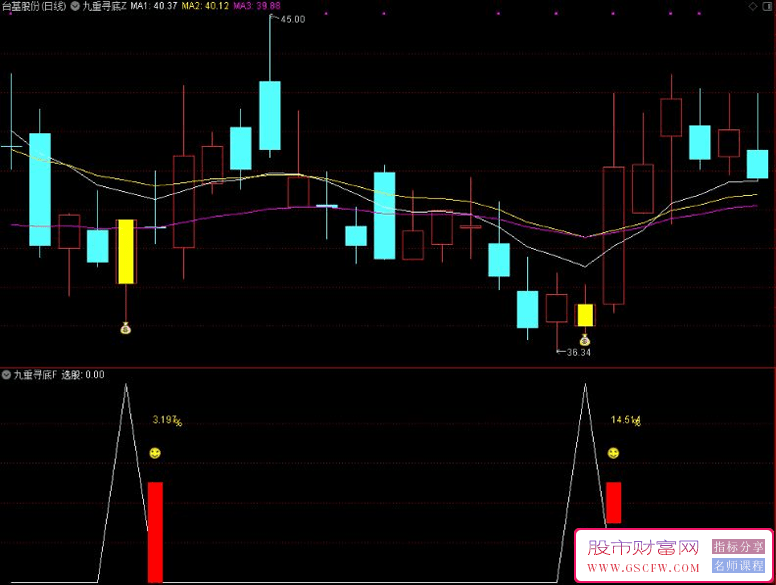
Task: Click the 36.34 low price label
Action: [x=578, y=353]
